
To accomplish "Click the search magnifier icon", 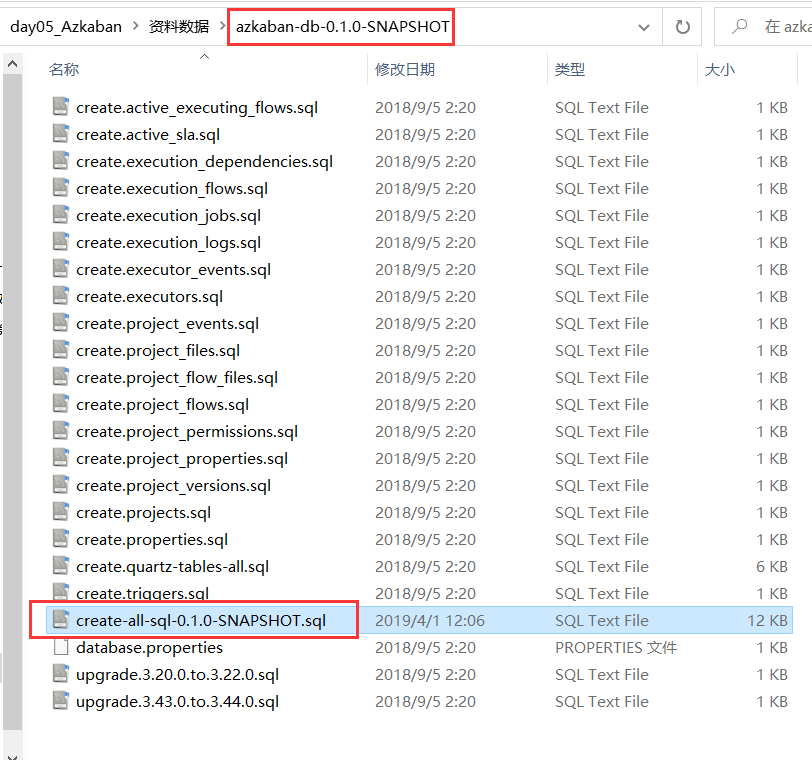I will pyautogui.click(x=740, y=26).
